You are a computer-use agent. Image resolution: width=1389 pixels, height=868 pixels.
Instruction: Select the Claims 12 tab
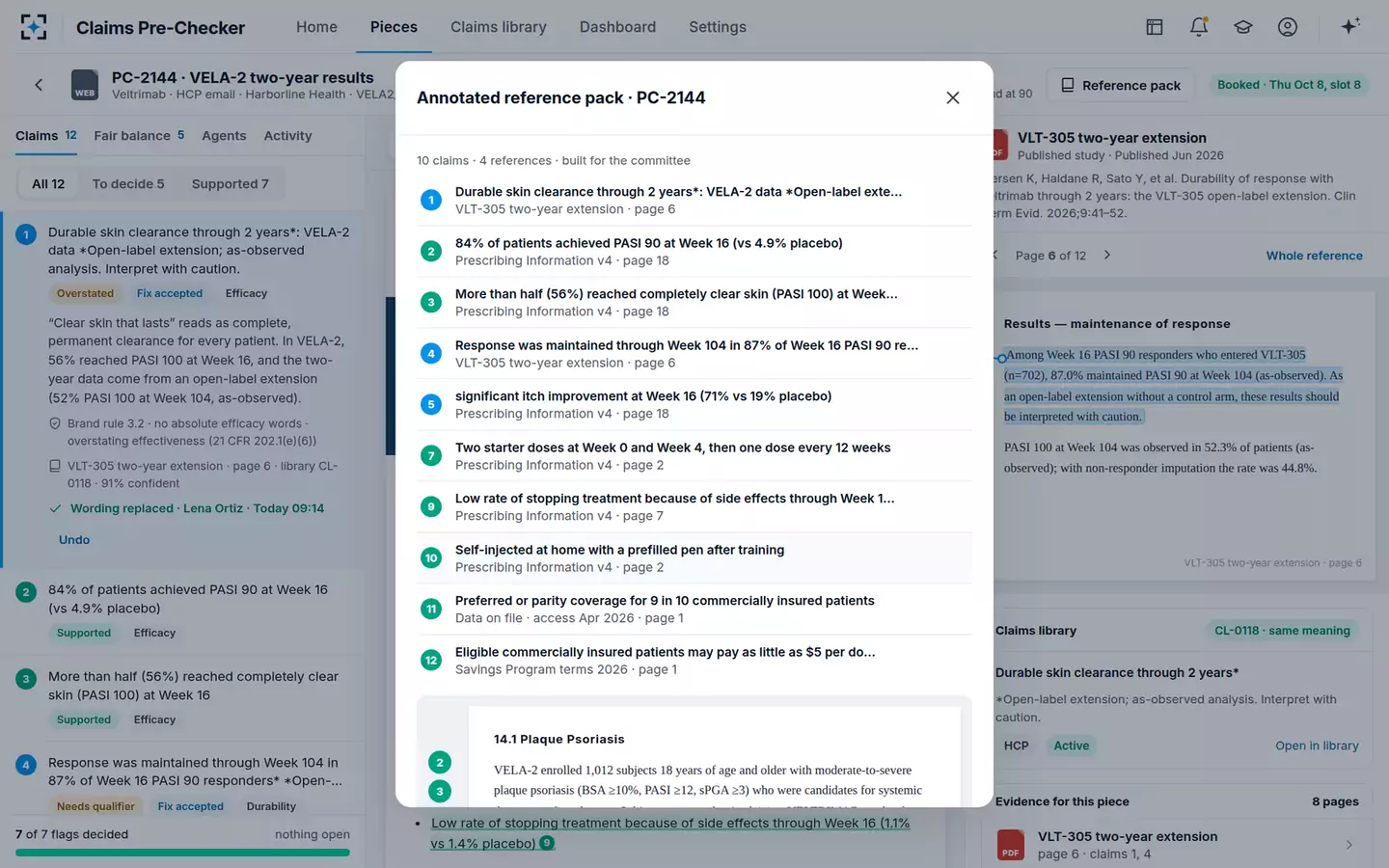point(46,136)
